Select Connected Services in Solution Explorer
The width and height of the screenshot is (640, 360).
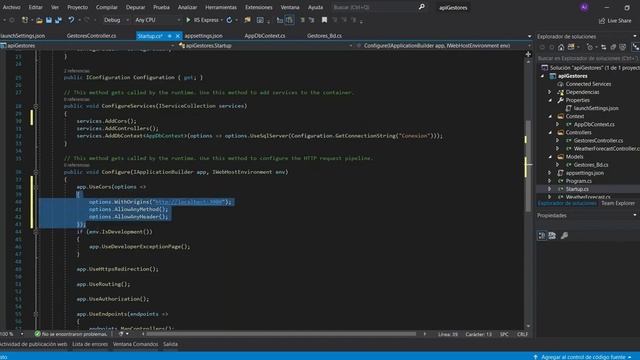pos(588,84)
